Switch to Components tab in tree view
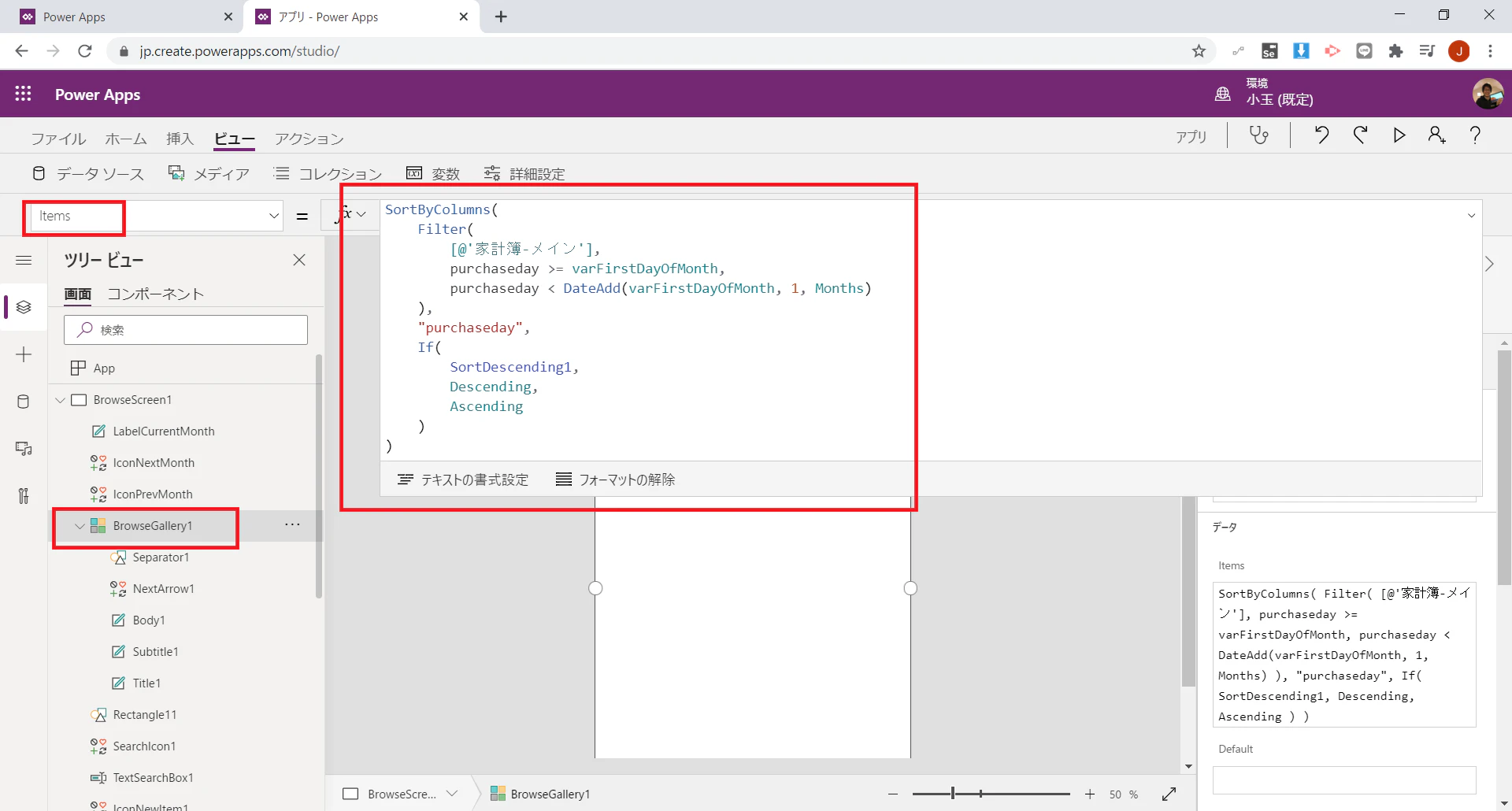Screen dimensions: 1512x811 (x=155, y=294)
